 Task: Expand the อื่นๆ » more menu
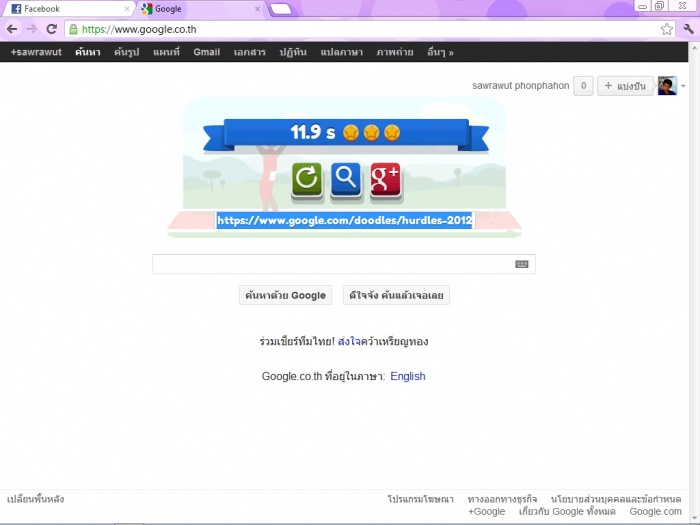pyautogui.click(x=440, y=52)
